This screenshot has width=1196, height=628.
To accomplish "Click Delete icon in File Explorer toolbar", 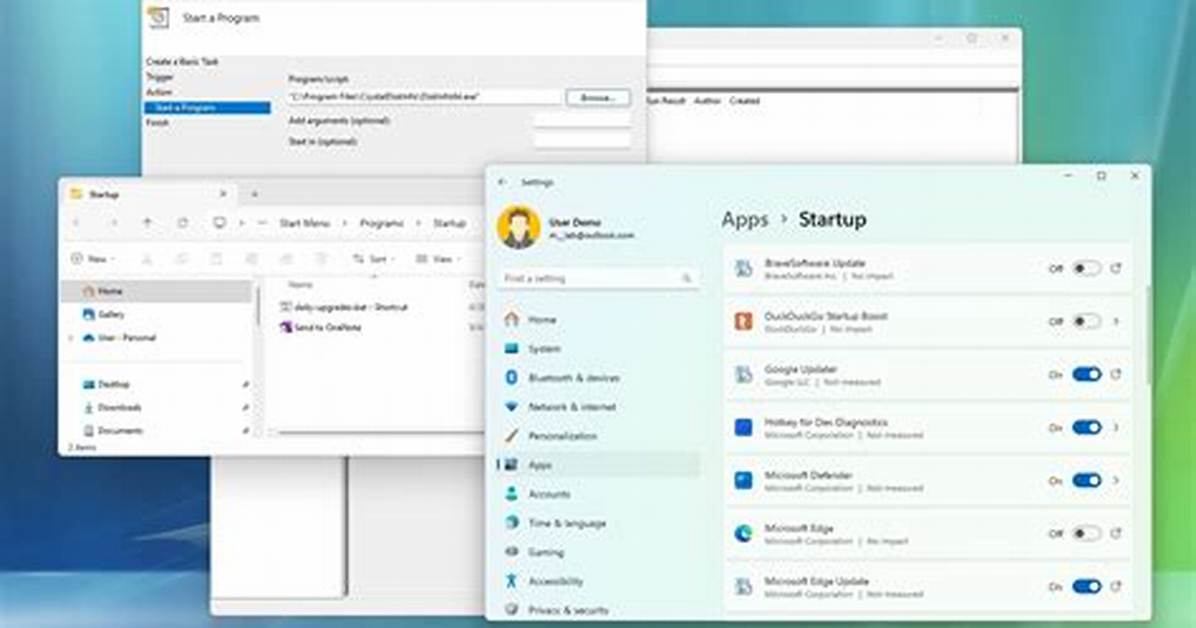I will tap(321, 259).
